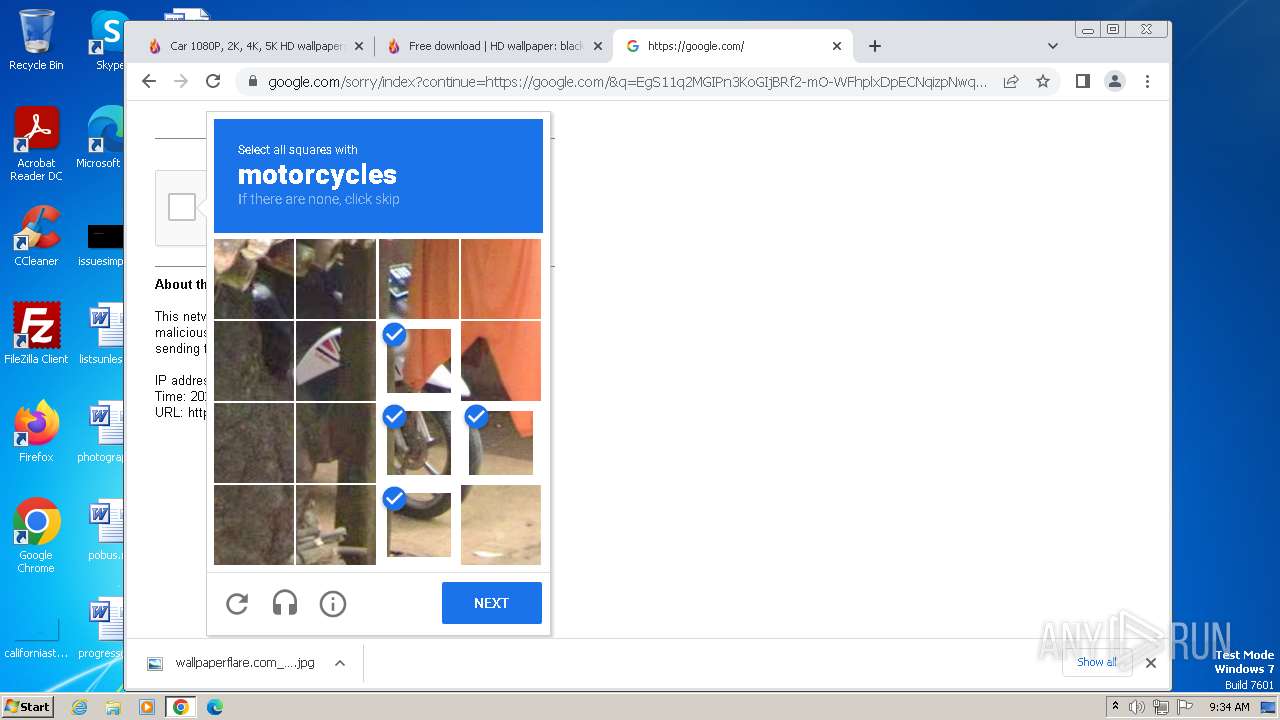Select the tile with white and red fairing
Image resolution: width=1280 pixels, height=720 pixels.
coord(336,361)
